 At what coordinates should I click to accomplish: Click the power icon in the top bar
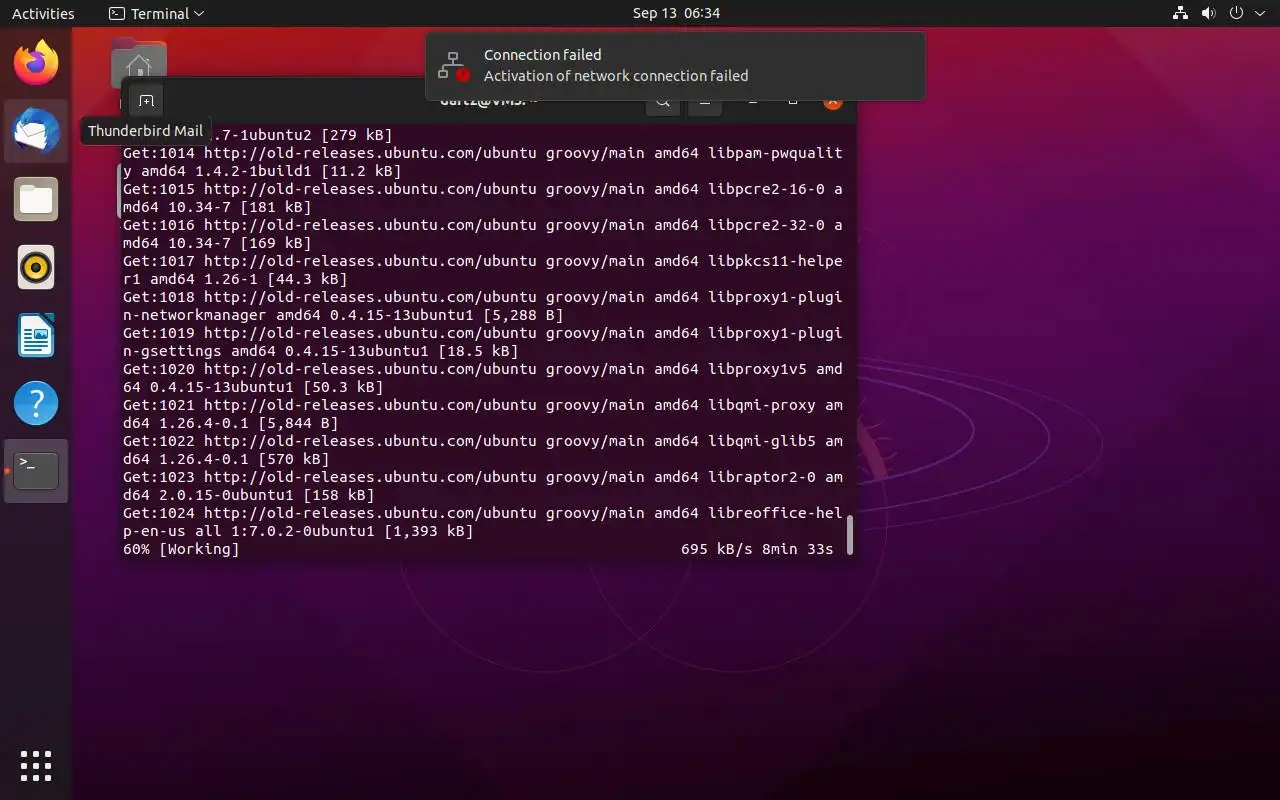[1236, 13]
